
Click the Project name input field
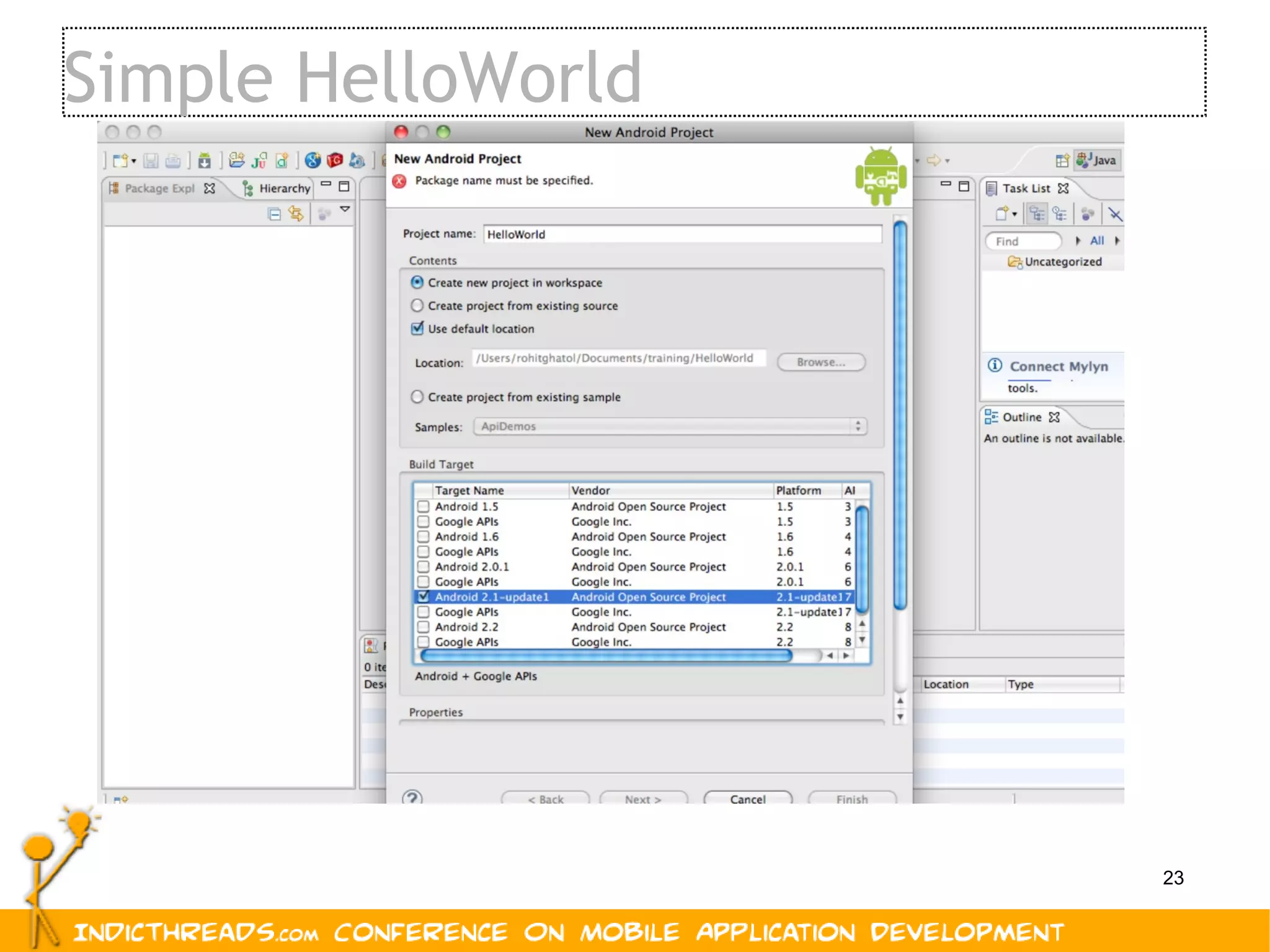tap(682, 234)
